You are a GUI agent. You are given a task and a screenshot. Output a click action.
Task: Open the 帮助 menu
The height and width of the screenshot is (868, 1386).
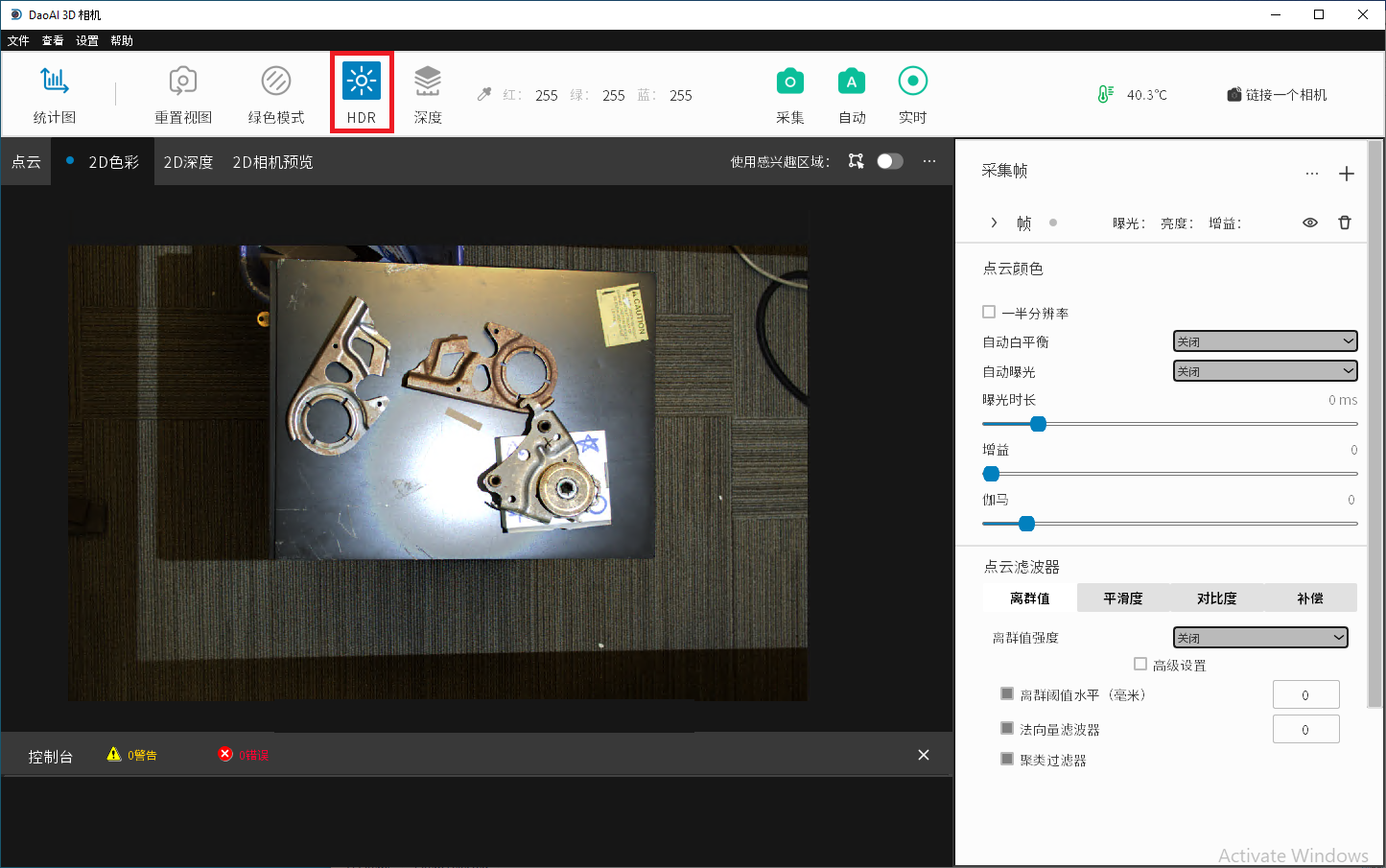point(122,40)
